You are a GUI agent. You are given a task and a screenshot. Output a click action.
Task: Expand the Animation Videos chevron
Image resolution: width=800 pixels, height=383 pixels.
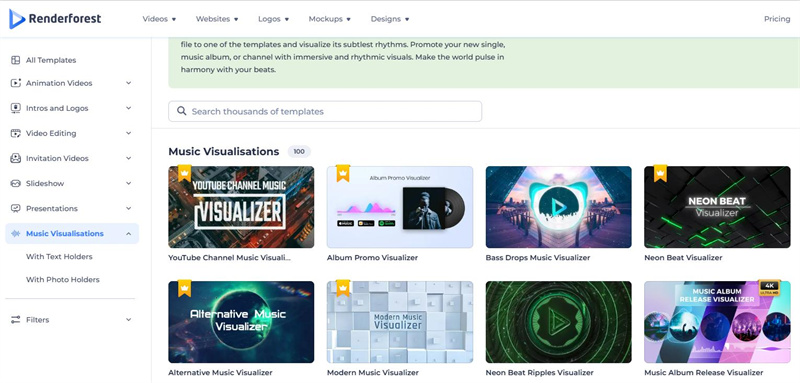coord(129,83)
